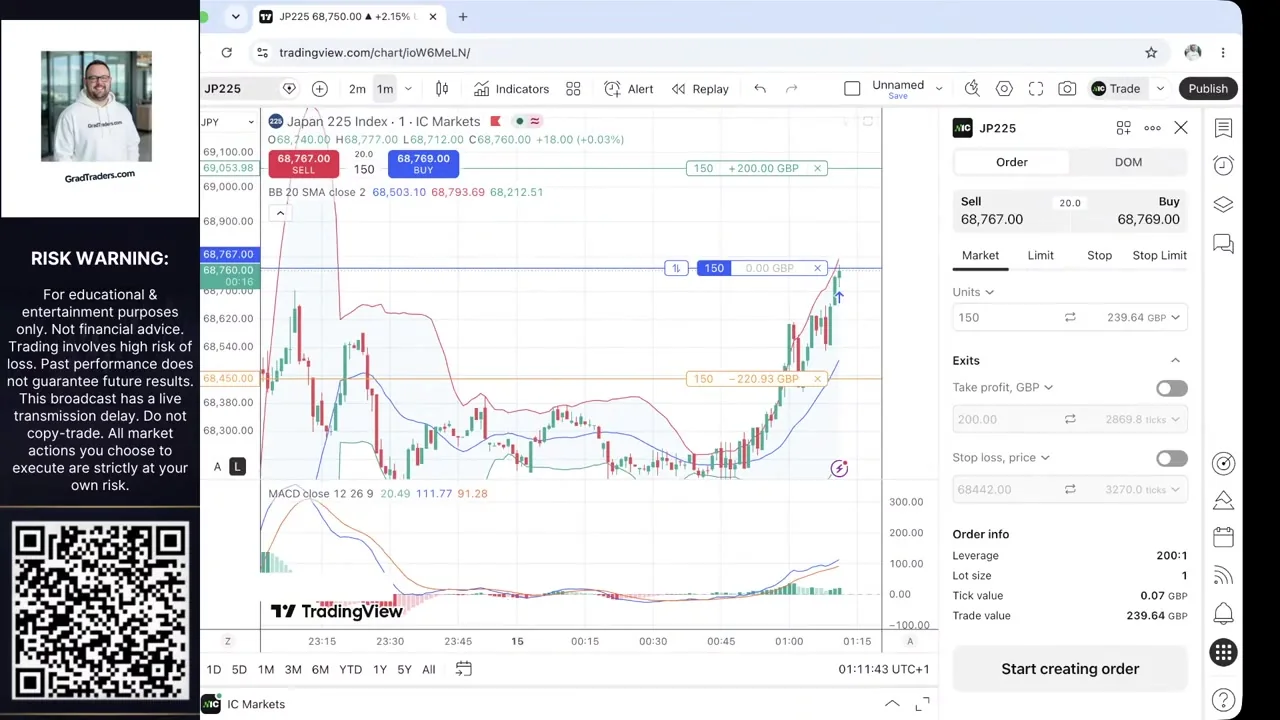This screenshot has height=720, width=1280.
Task: Open browser tab list dropdown
Action: (235, 17)
